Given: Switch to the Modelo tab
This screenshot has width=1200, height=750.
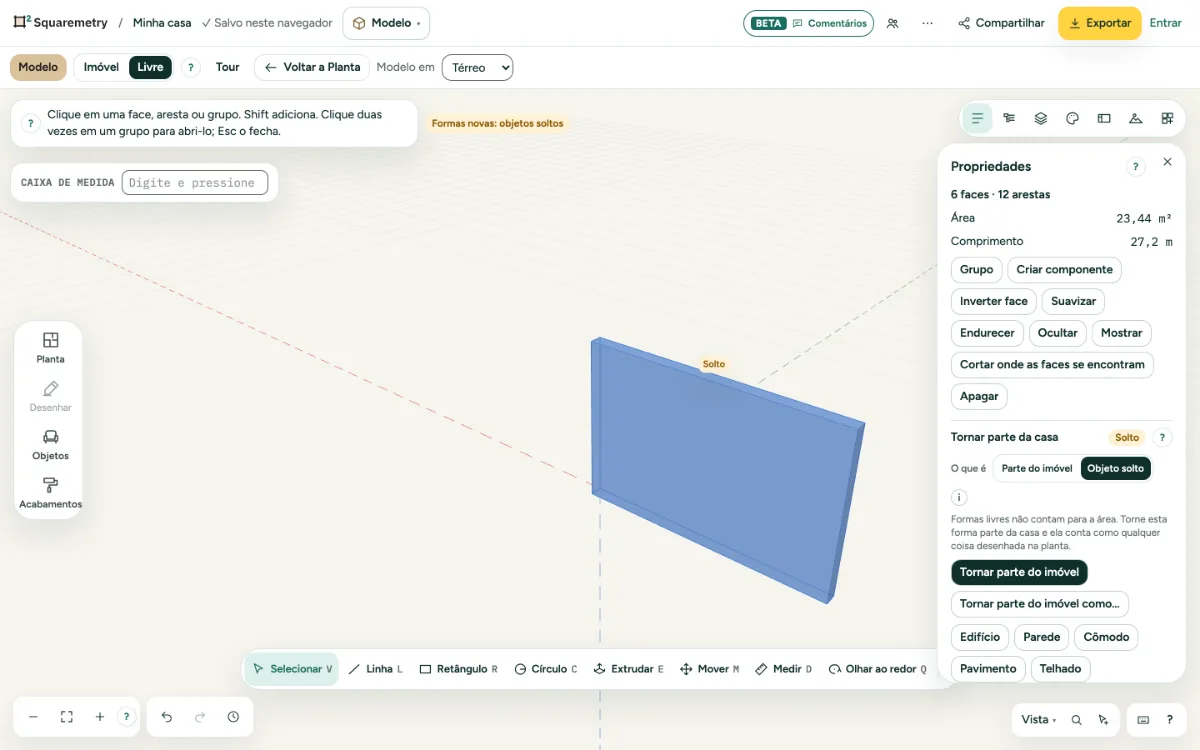Looking at the screenshot, I should click(x=38, y=67).
